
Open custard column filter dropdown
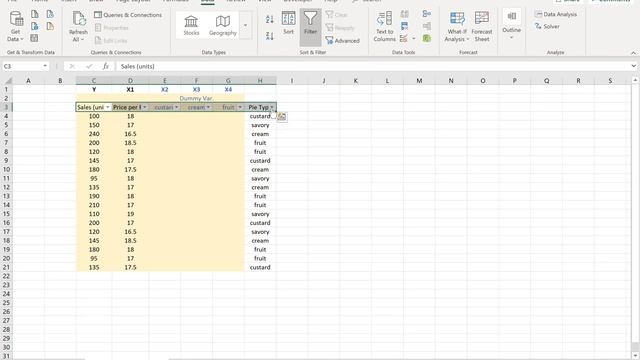[x=176, y=107]
